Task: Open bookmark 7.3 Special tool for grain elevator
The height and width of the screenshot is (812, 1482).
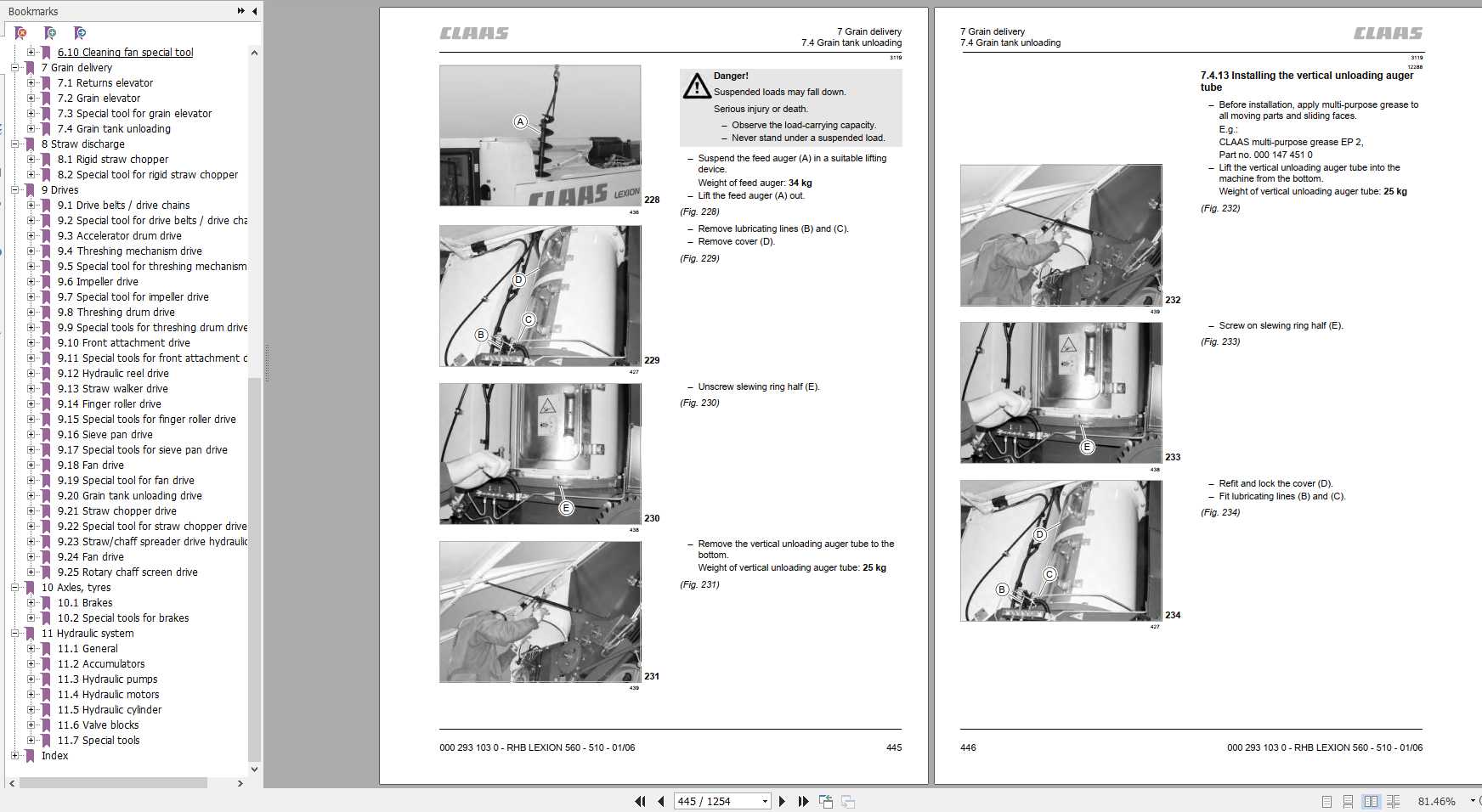Action: click(134, 114)
